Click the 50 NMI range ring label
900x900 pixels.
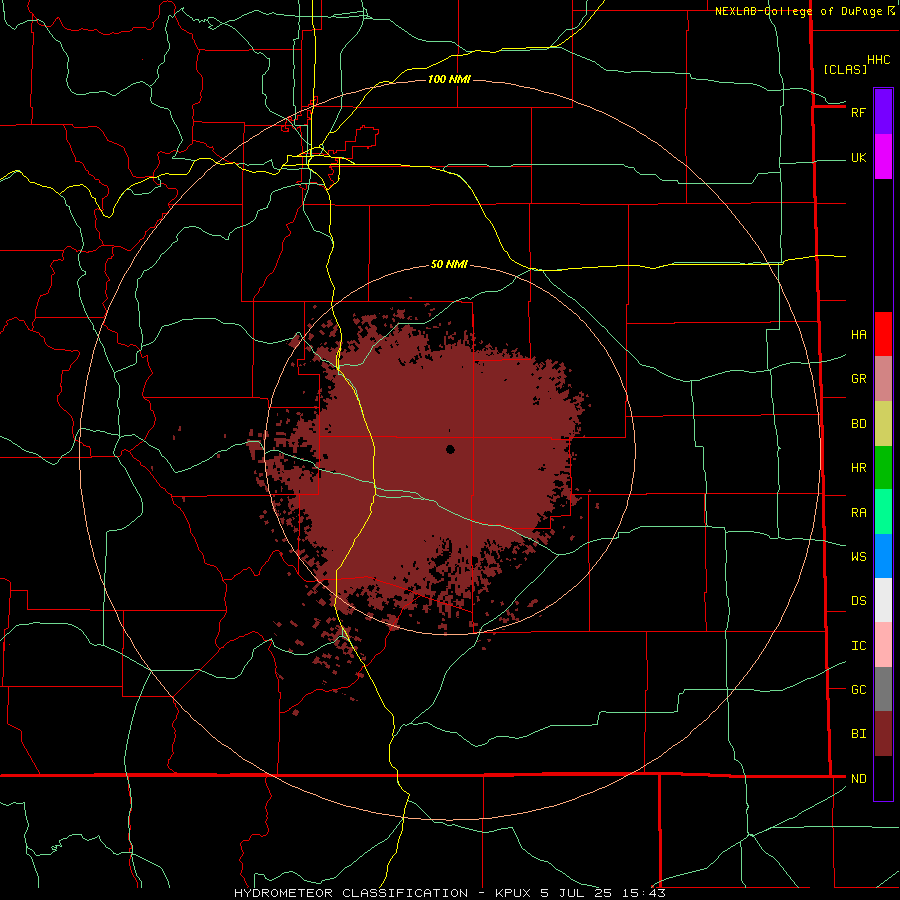[x=449, y=265]
